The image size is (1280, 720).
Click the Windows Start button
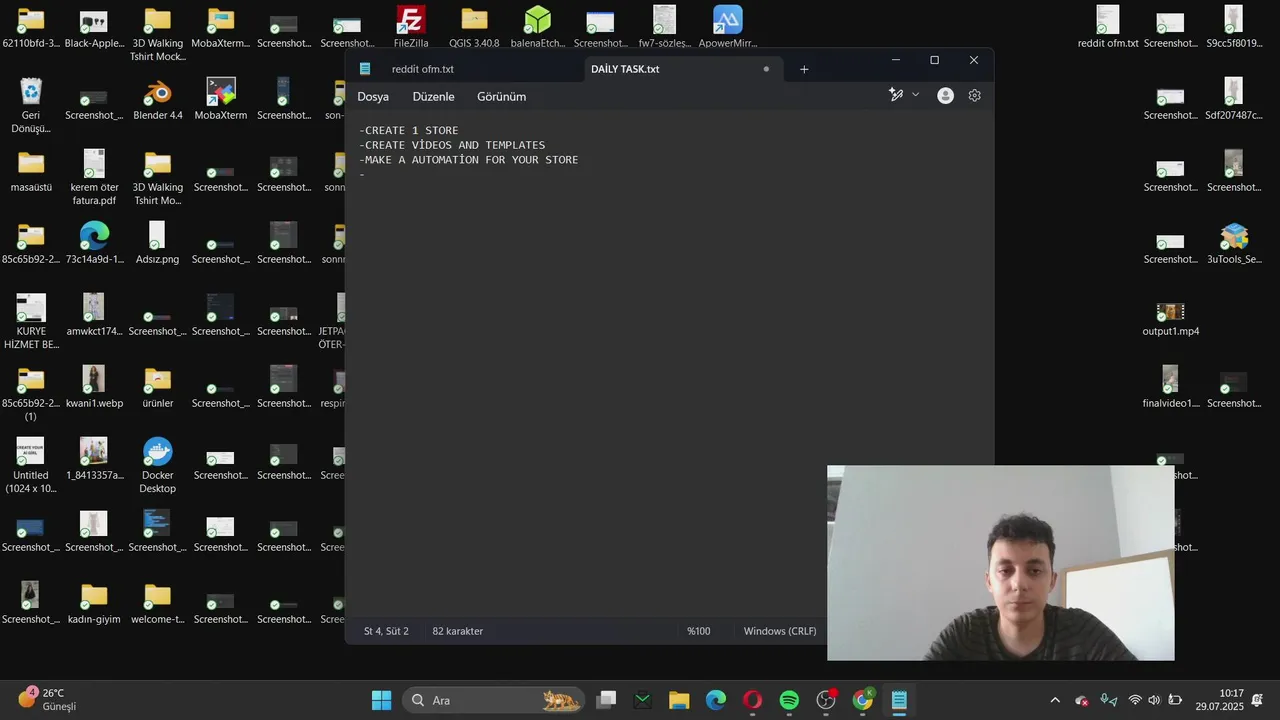[x=382, y=700]
